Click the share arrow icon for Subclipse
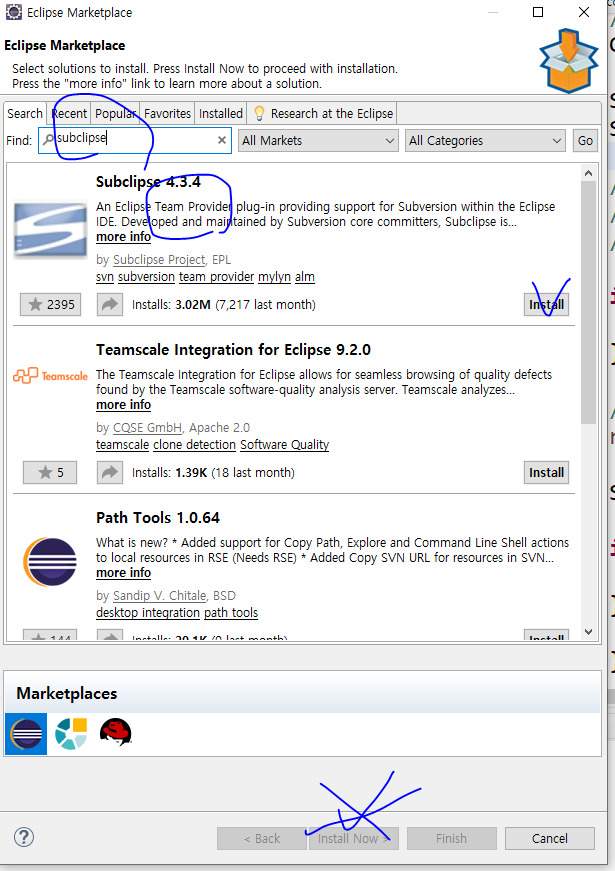 [109, 304]
